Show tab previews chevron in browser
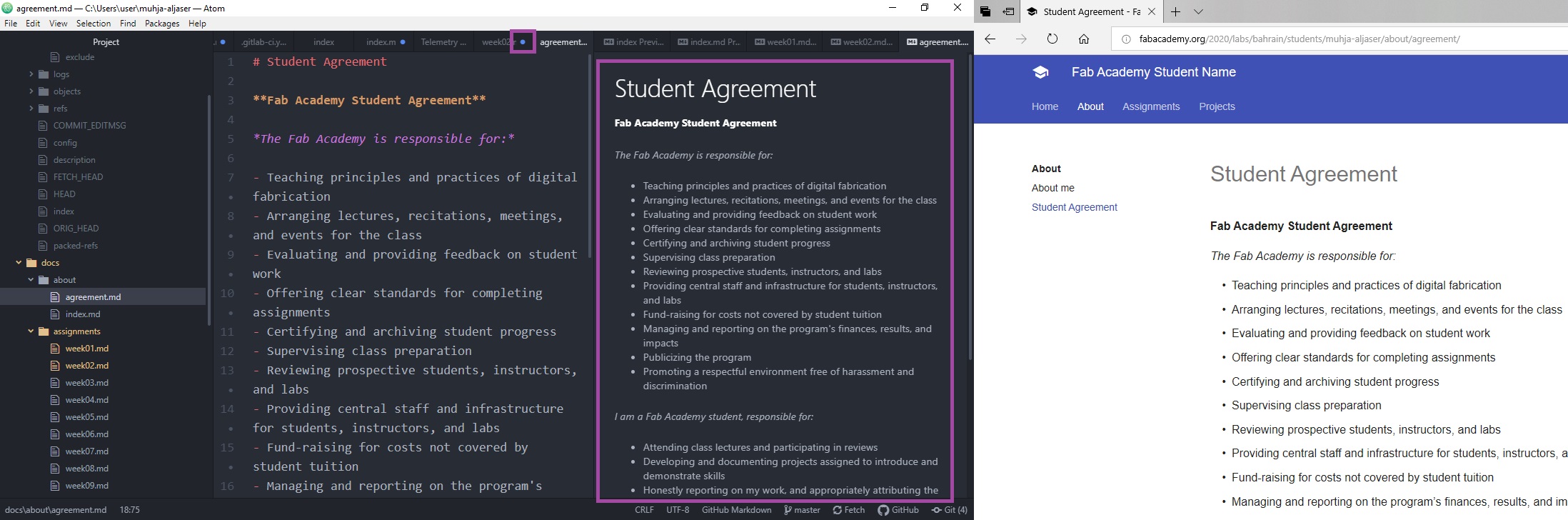The width and height of the screenshot is (1568, 520). coord(1198,11)
